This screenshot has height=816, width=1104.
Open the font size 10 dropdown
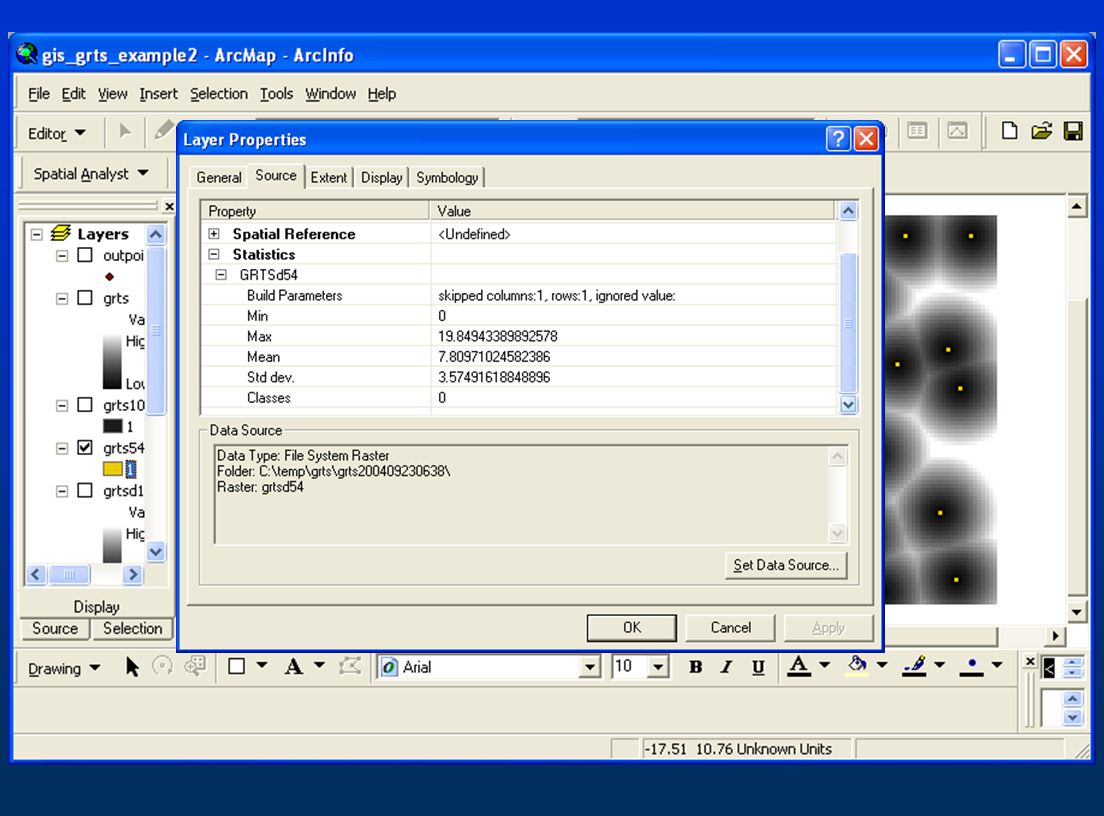(658, 667)
